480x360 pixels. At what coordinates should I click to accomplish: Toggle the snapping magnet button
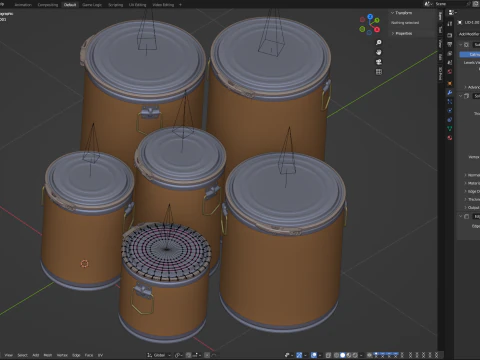point(188,355)
